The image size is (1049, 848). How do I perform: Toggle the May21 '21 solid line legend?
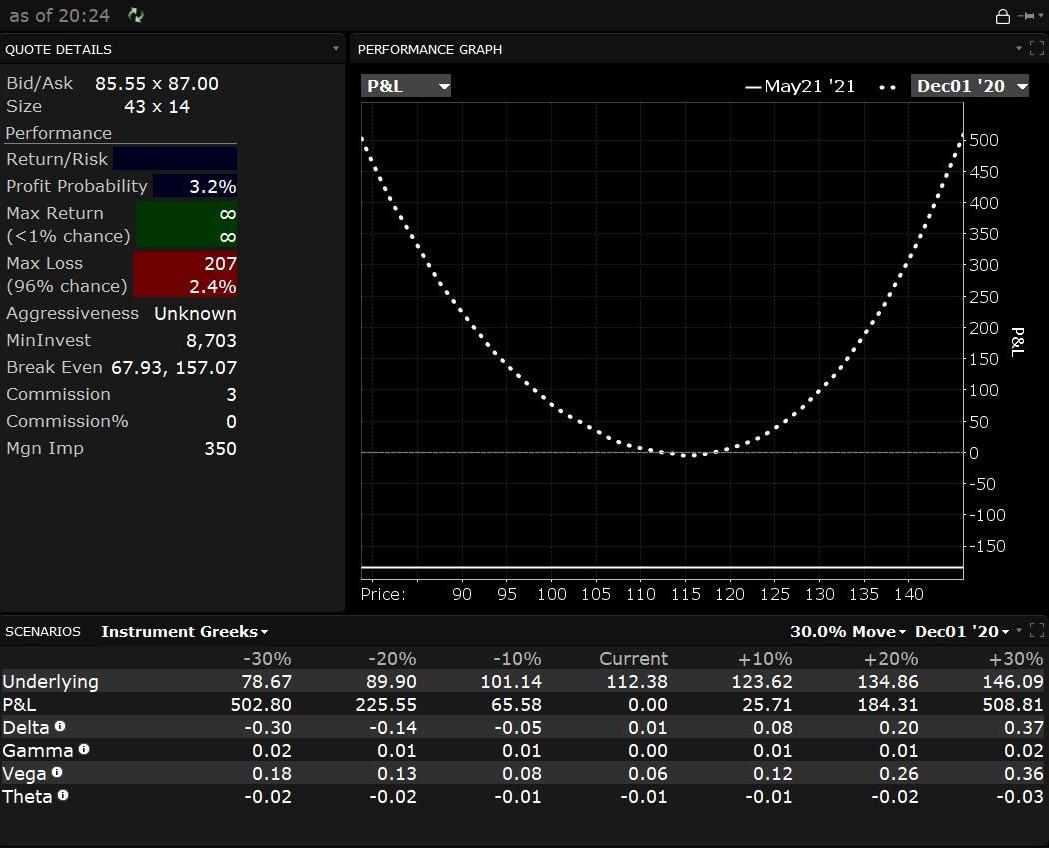point(800,86)
